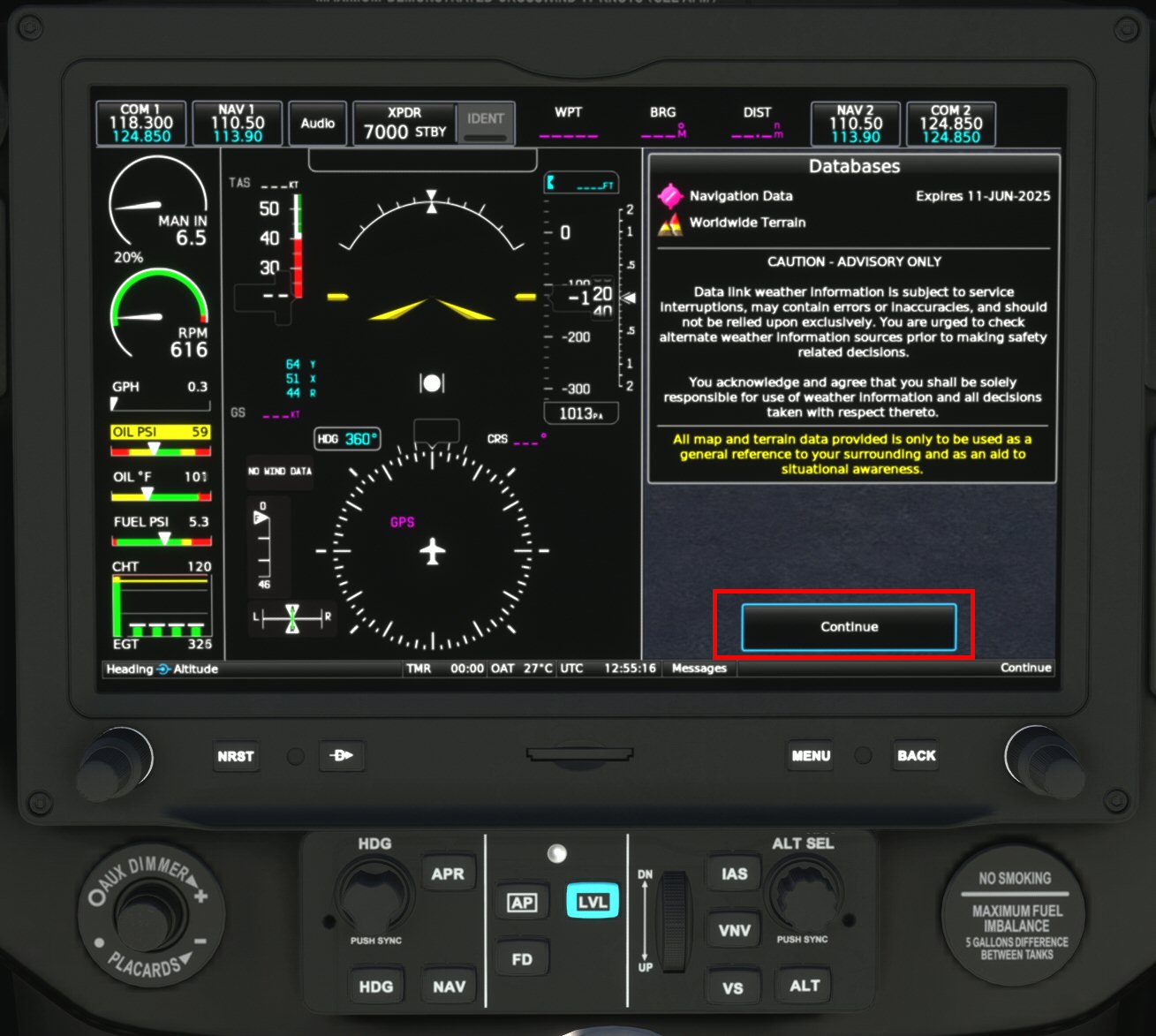Click the Worldwide Terrain database icon

pos(670,223)
